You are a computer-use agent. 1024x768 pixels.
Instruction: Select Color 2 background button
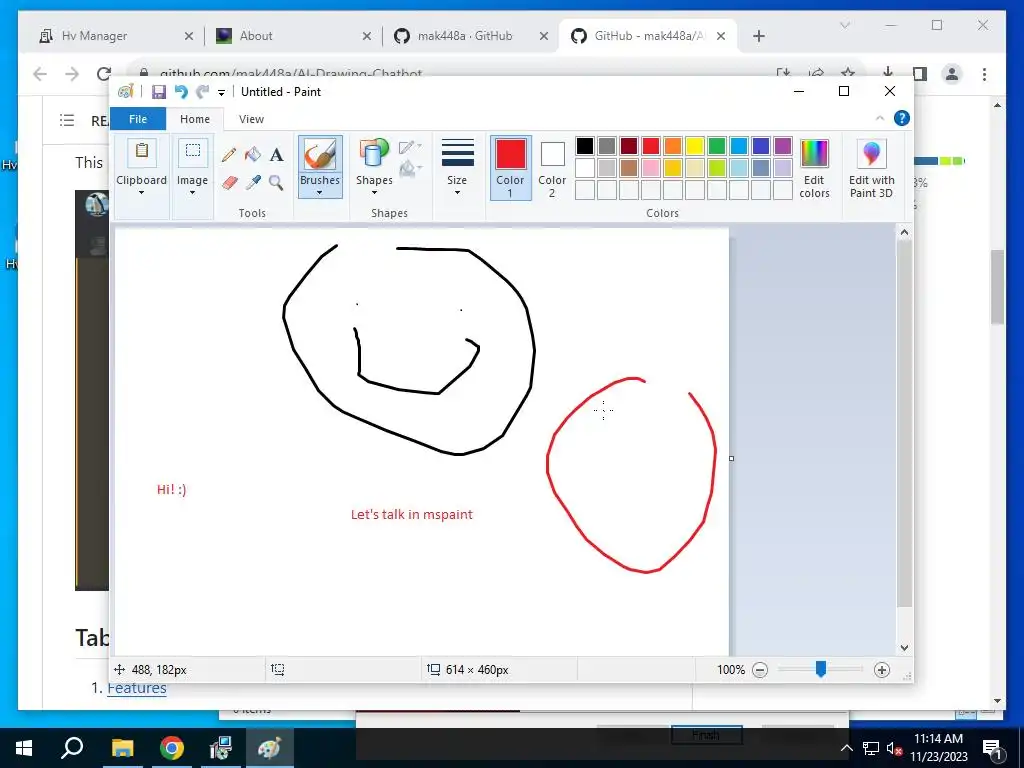[x=552, y=168]
